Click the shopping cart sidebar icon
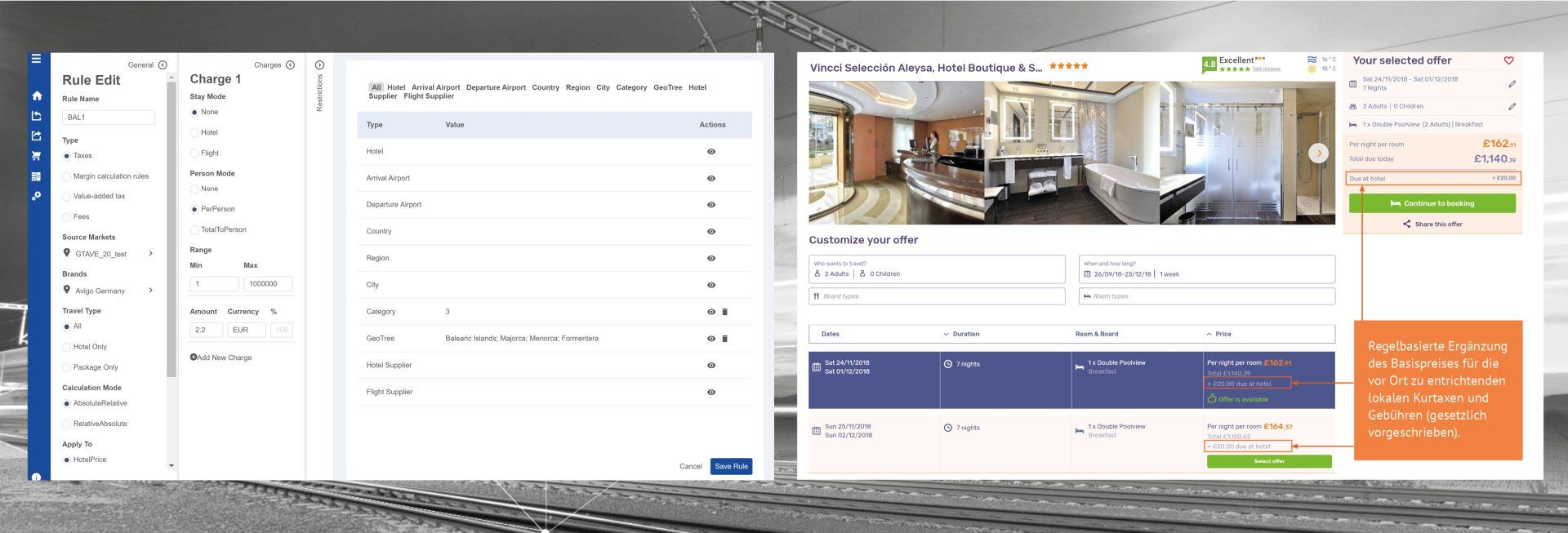 point(36,156)
